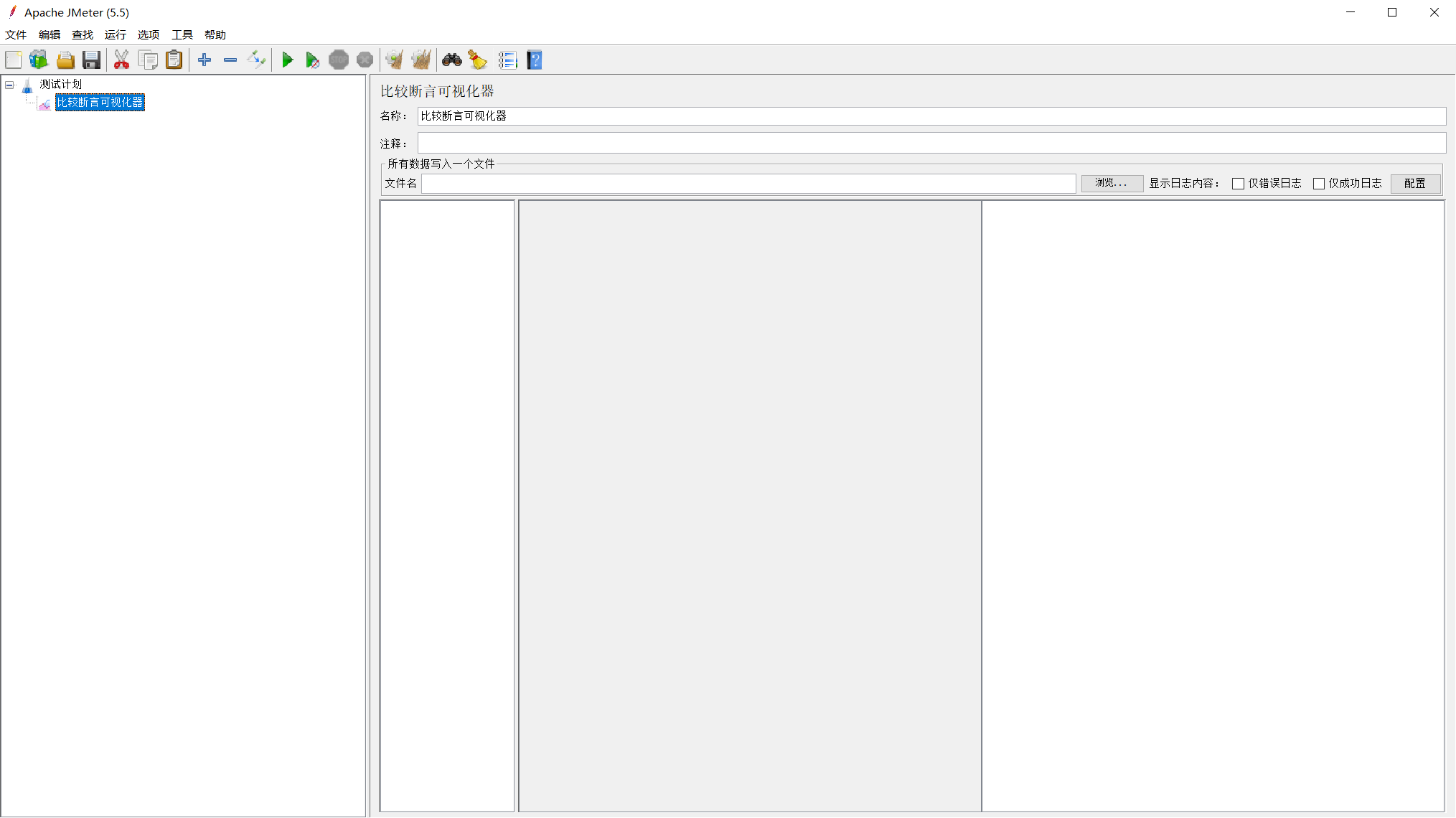Viewport: 1456px width, 818px height.
Task: Open the 工具 menu
Action: [x=182, y=35]
